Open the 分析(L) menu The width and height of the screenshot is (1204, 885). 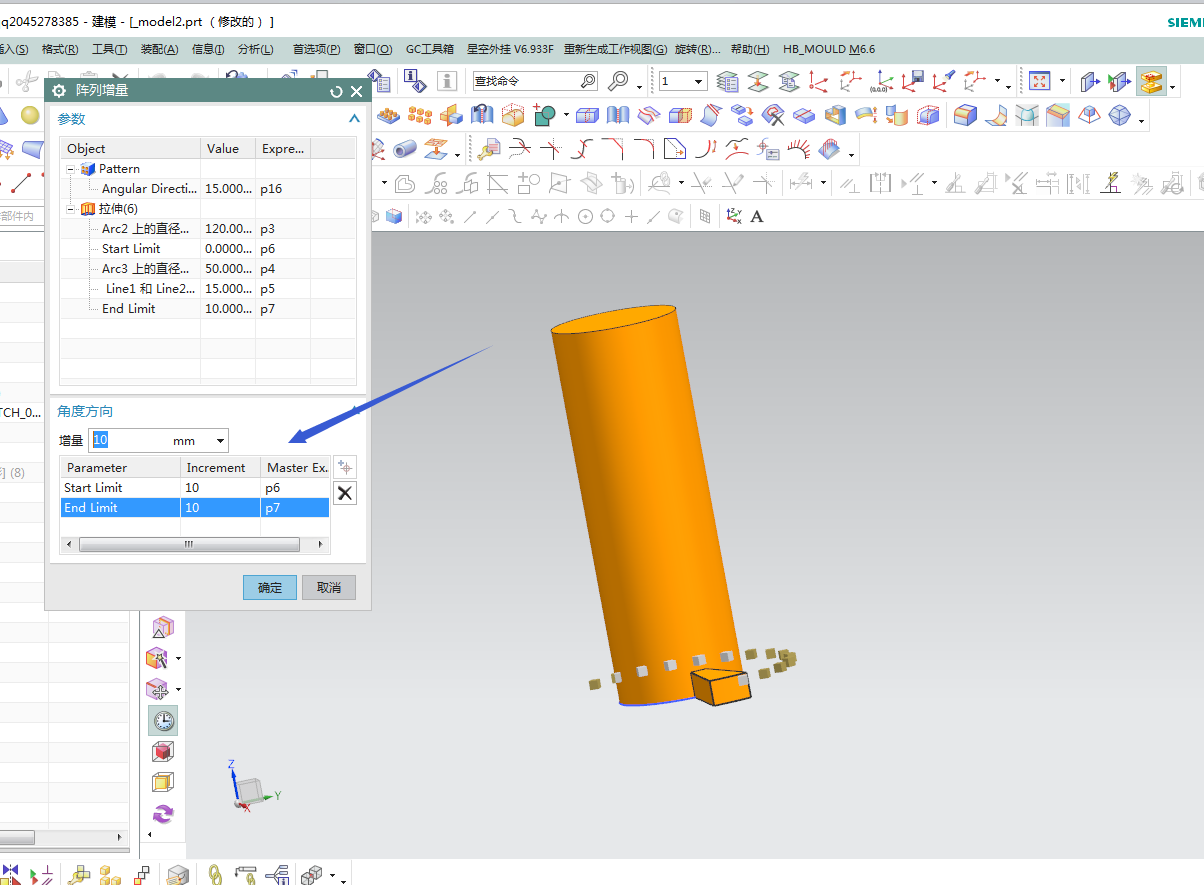(x=255, y=49)
